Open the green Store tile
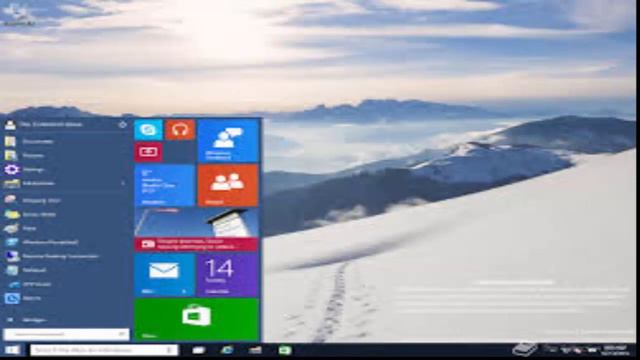640x360 pixels. pos(196,319)
